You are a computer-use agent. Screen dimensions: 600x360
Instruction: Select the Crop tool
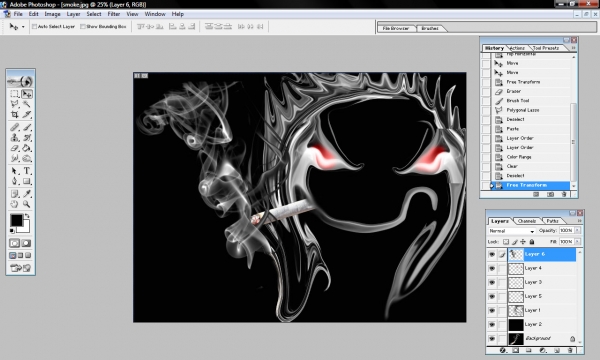15,114
